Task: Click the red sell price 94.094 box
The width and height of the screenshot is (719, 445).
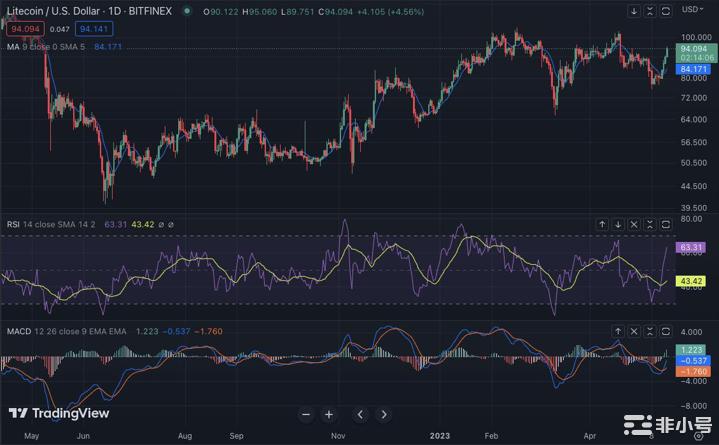Action: (23, 29)
